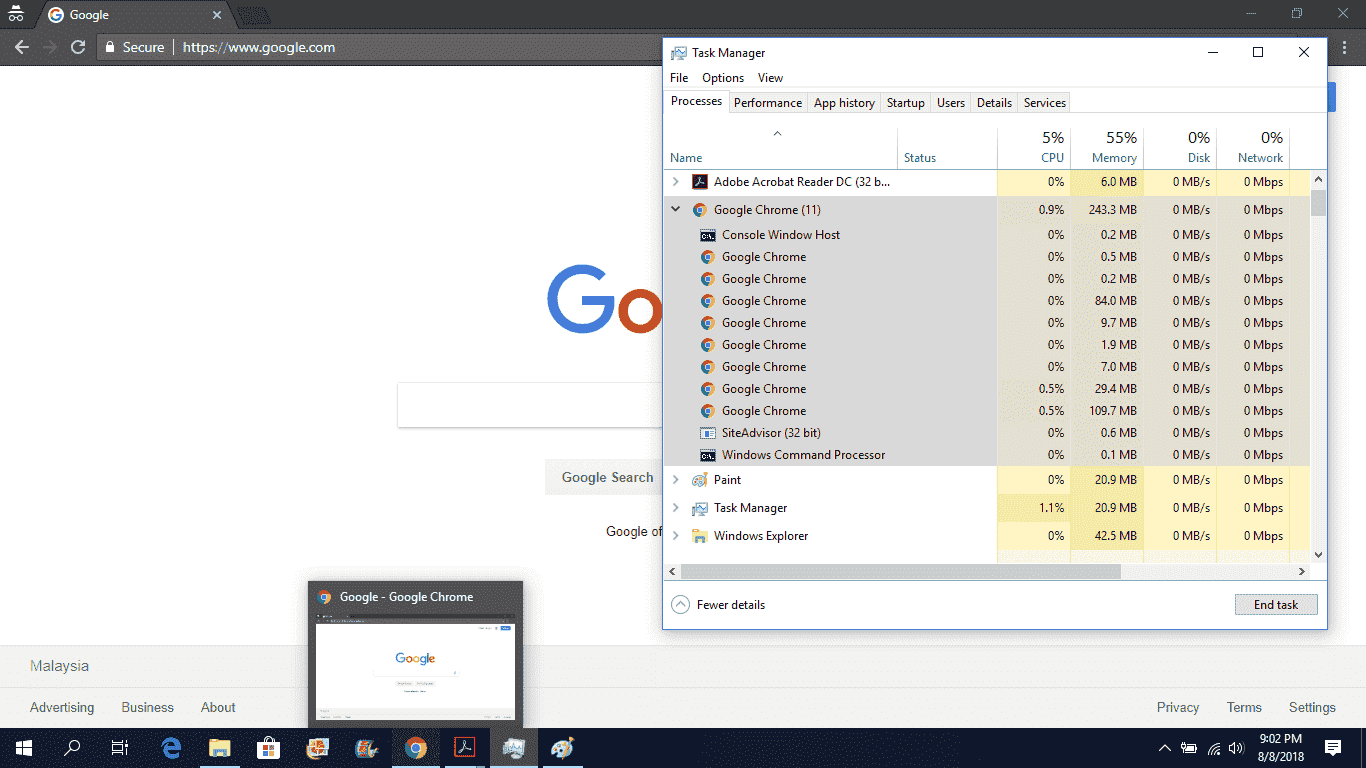Click the Paint process icon in Task Manager
The image size is (1366, 768).
699,480
